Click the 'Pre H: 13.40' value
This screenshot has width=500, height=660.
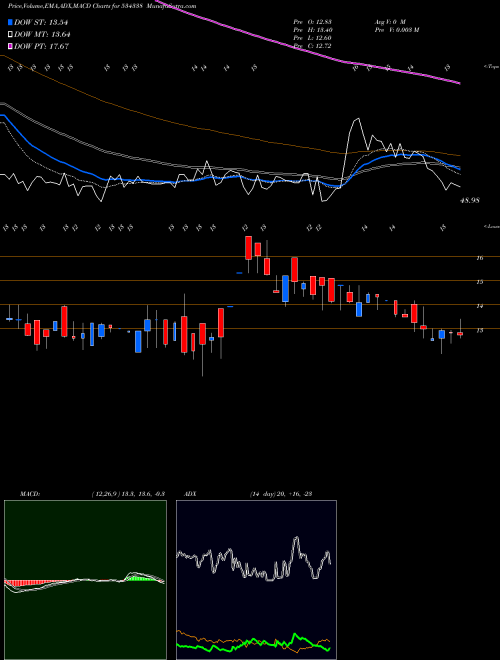[x=313, y=30]
